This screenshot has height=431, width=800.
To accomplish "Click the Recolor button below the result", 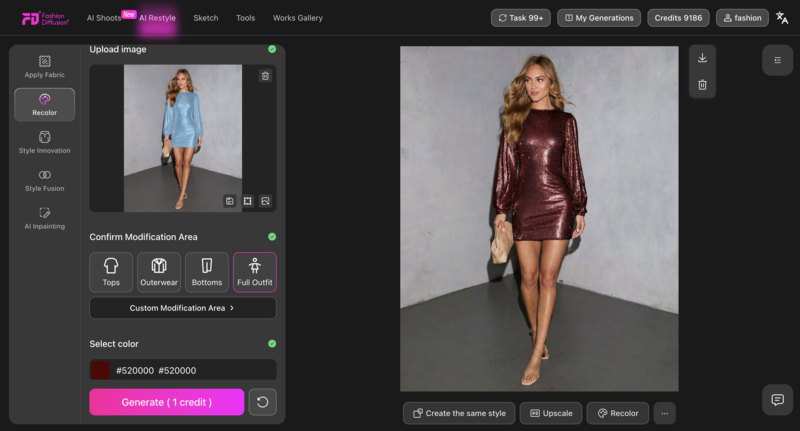I will pos(618,413).
